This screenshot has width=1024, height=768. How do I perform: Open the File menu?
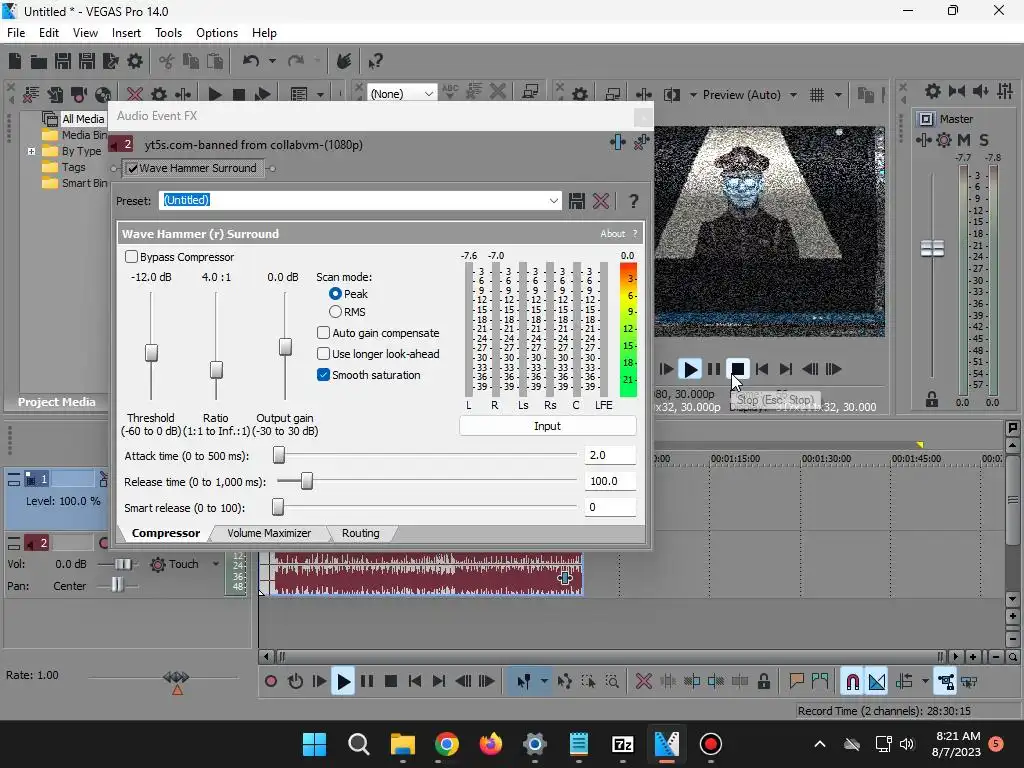16,33
